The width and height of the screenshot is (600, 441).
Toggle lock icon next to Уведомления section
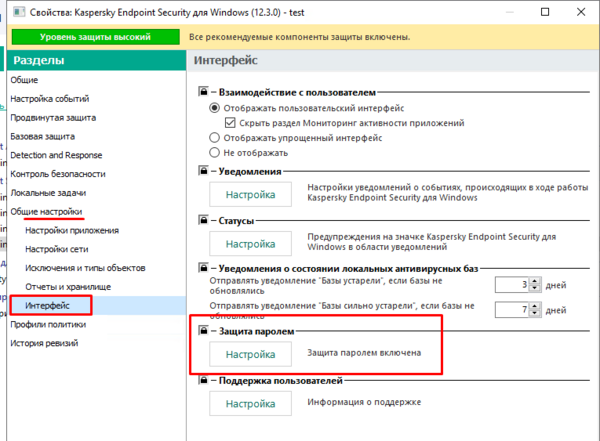click(203, 170)
